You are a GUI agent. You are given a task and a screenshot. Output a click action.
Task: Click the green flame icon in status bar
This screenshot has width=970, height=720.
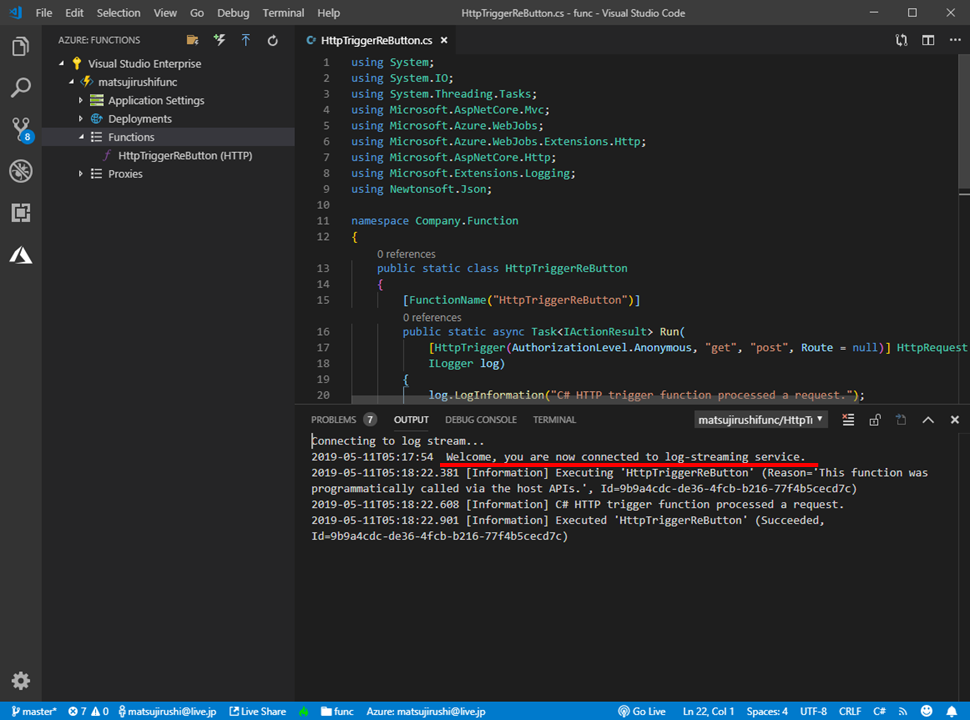(304, 711)
